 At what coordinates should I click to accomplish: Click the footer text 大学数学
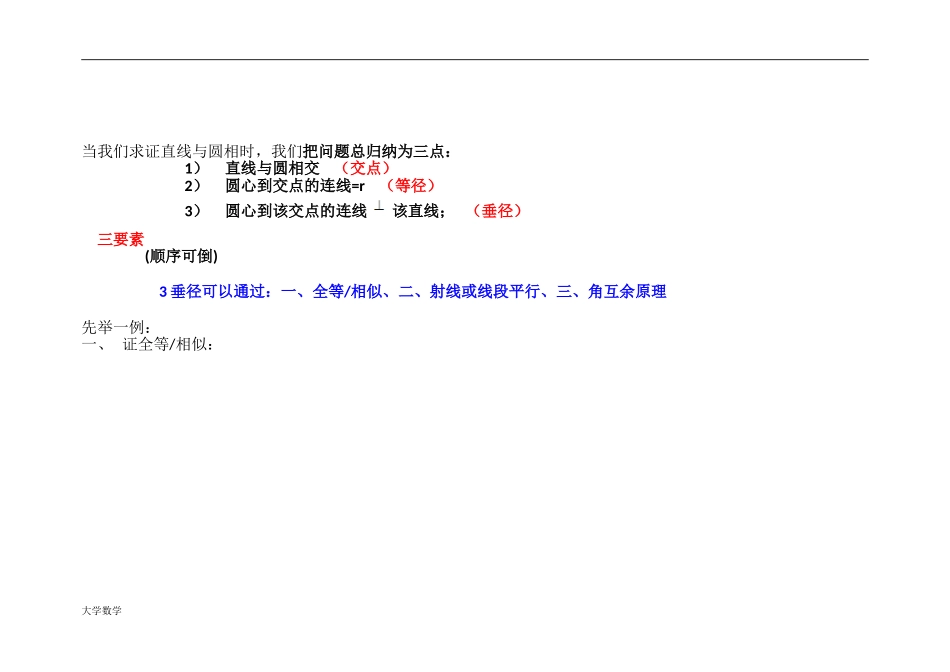[104, 613]
